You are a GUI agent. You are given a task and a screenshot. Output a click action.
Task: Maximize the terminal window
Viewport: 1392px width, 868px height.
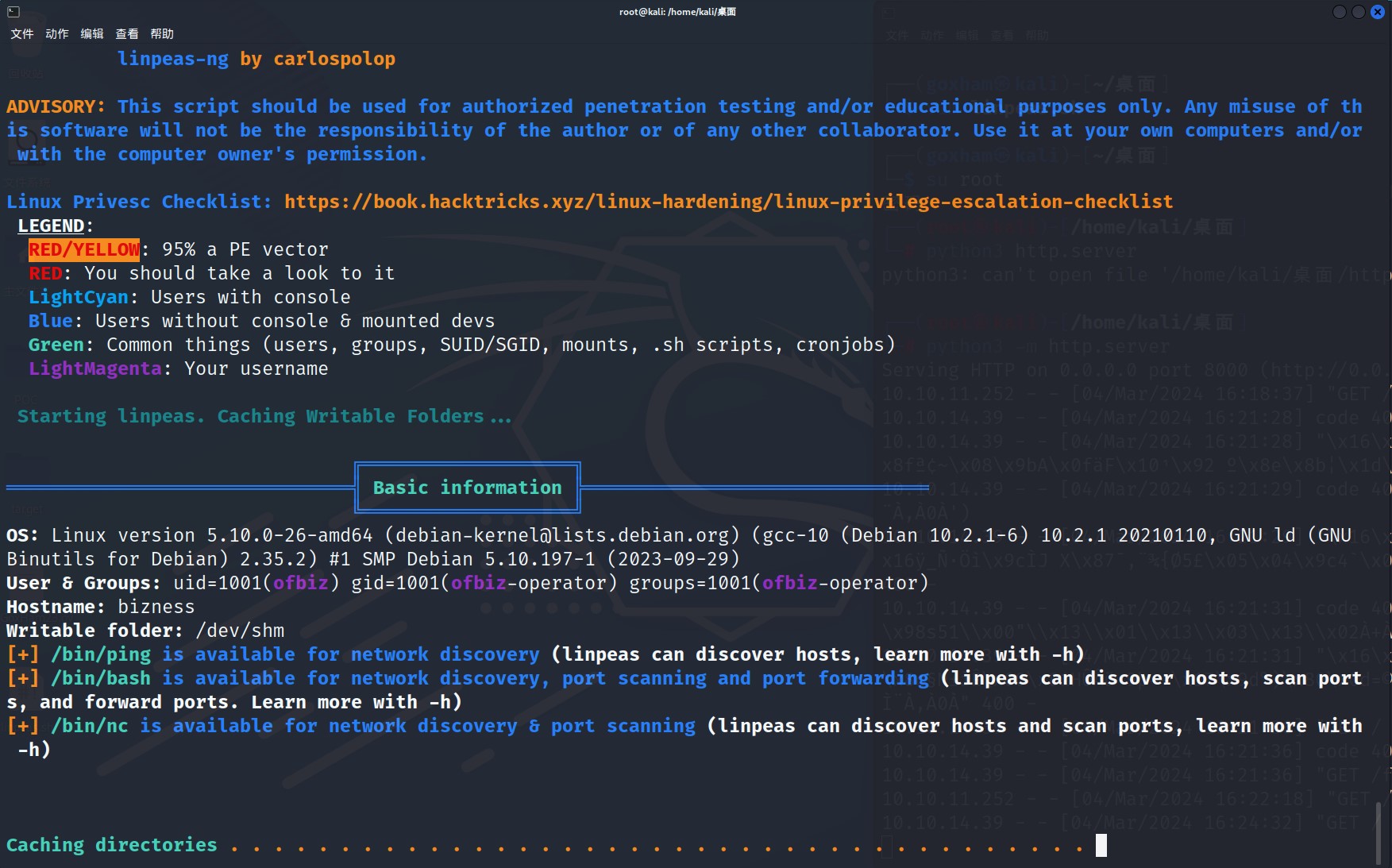coord(1359,12)
